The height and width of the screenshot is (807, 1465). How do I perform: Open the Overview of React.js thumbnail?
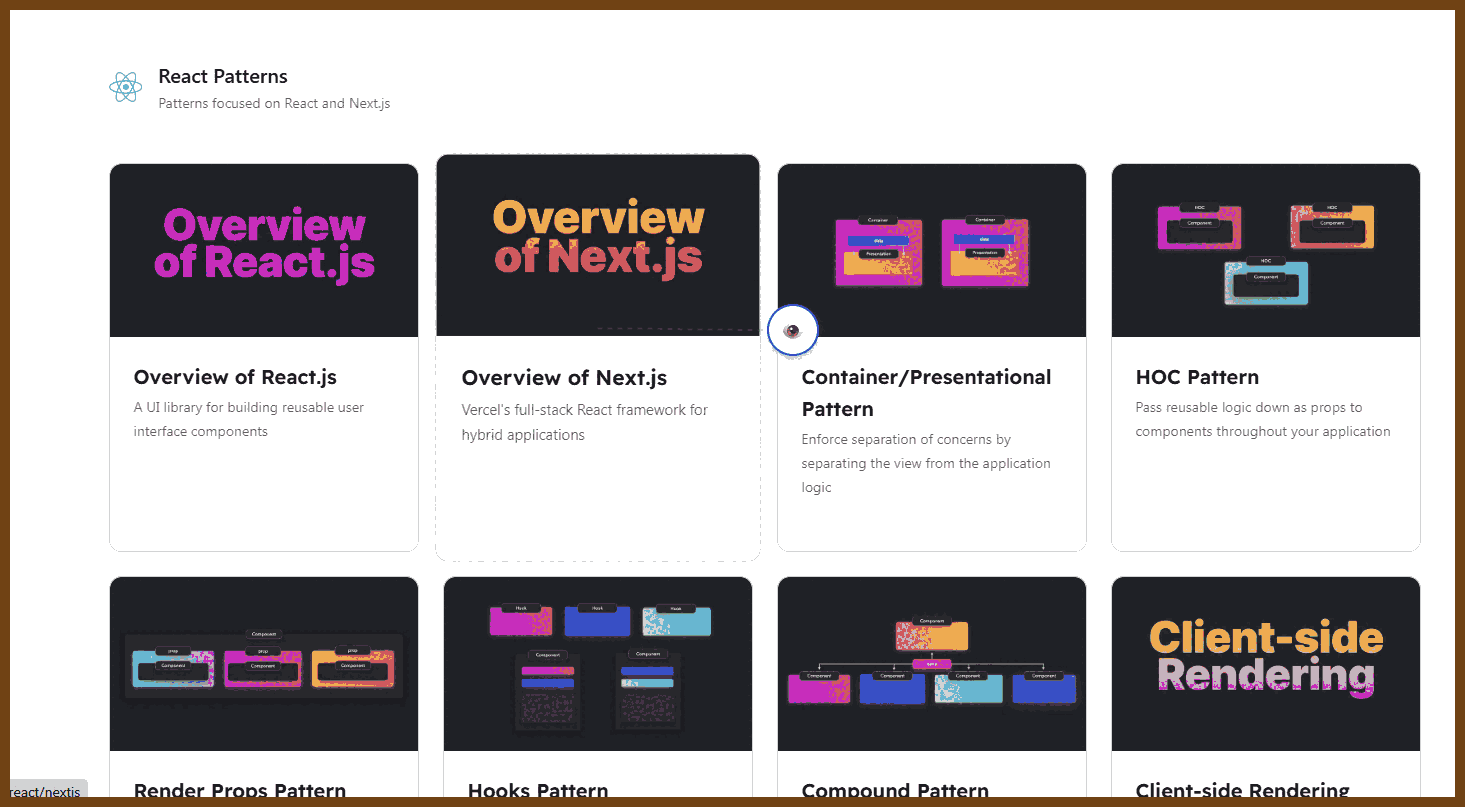click(x=264, y=250)
